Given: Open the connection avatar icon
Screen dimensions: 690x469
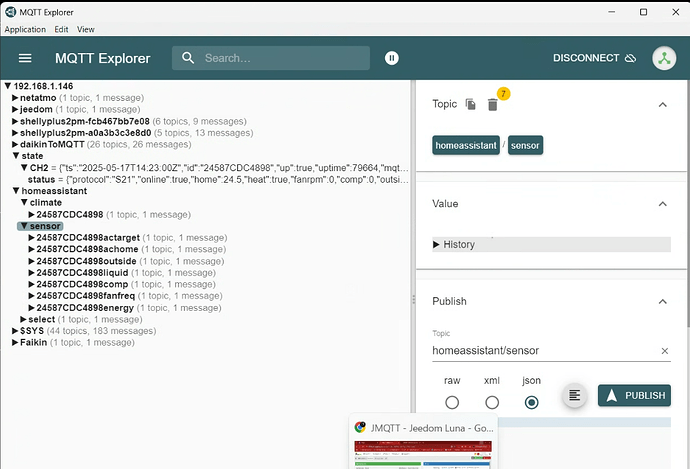Looking at the screenshot, I should point(664,58).
